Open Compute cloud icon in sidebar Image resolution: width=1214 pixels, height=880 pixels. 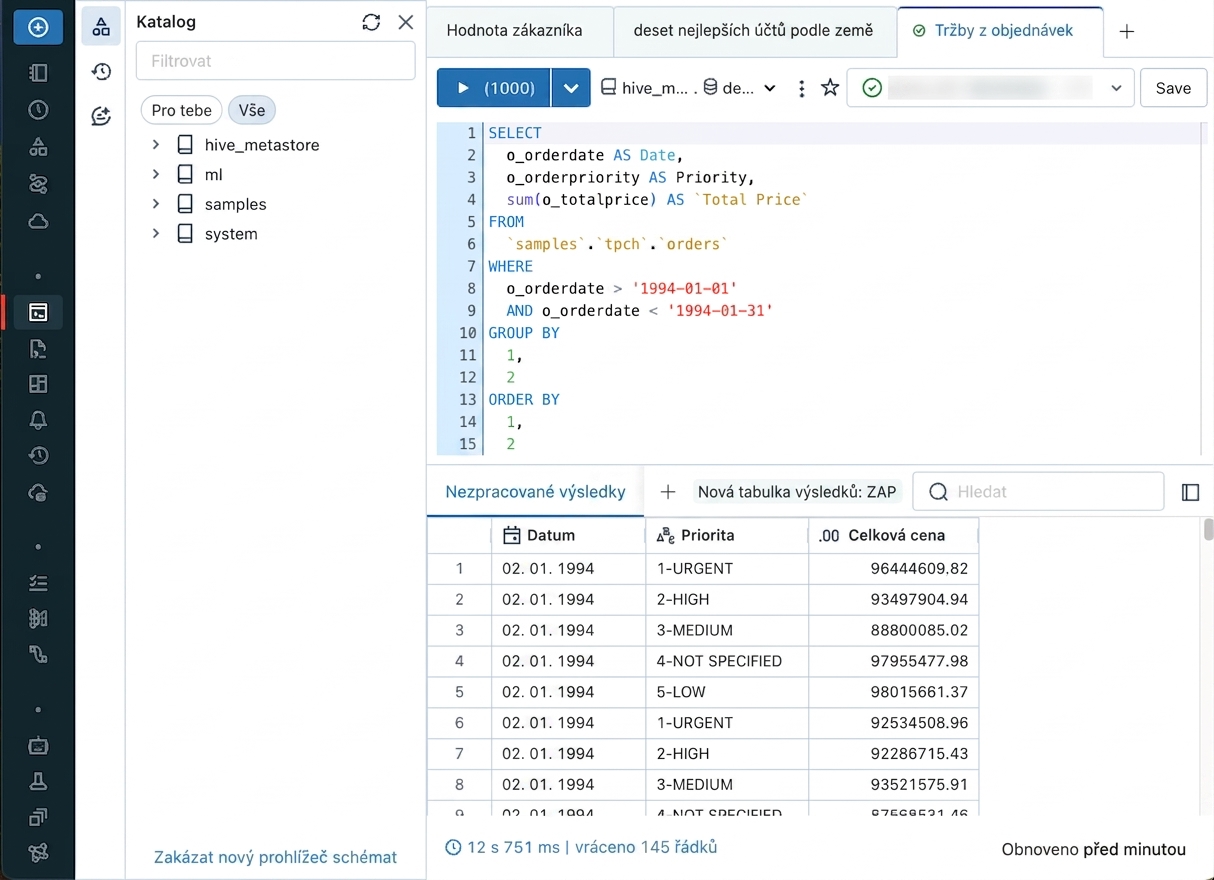[x=38, y=221]
